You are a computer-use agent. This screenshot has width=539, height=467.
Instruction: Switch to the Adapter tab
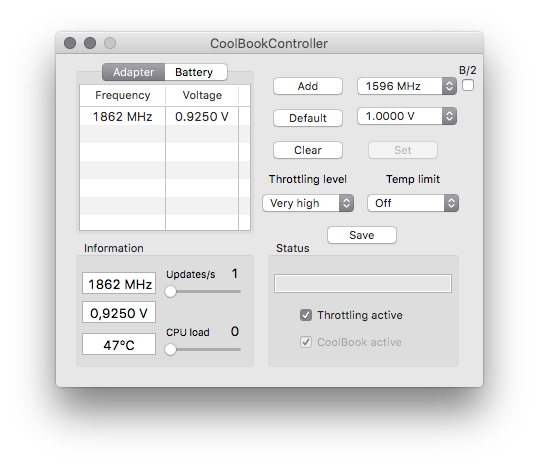pyautogui.click(x=133, y=72)
